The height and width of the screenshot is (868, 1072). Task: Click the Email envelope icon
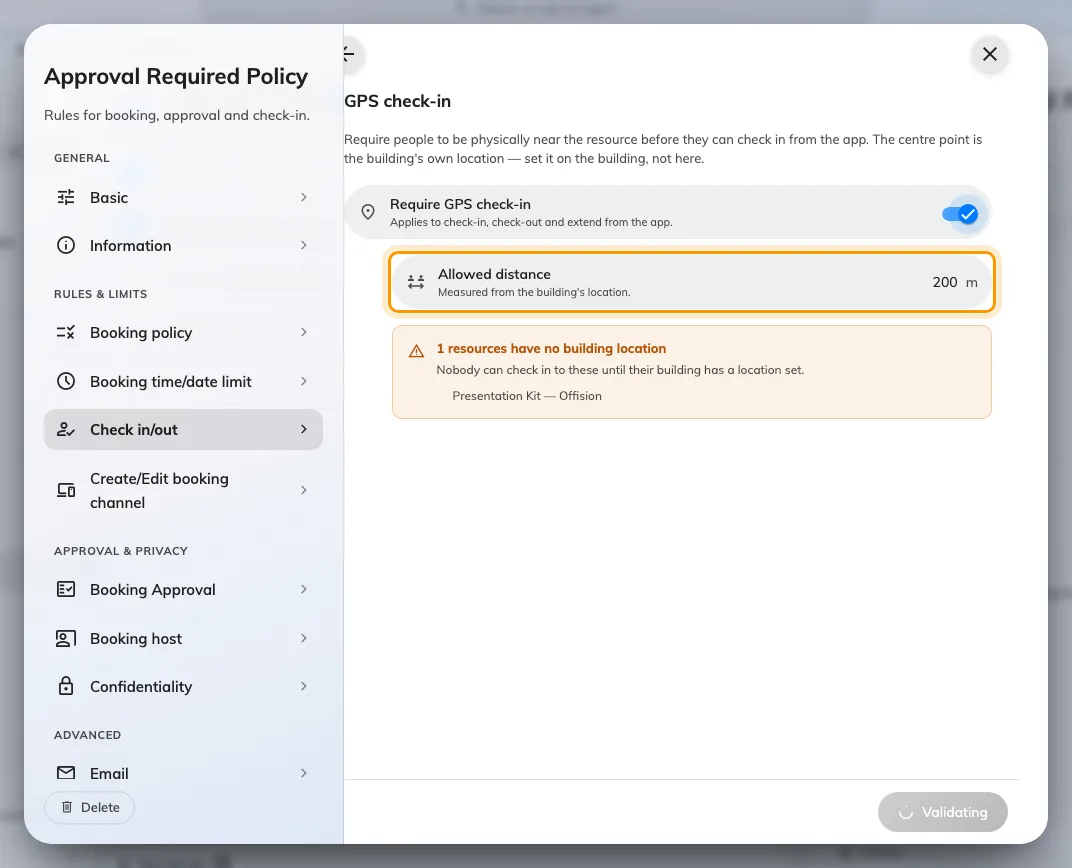click(66, 773)
